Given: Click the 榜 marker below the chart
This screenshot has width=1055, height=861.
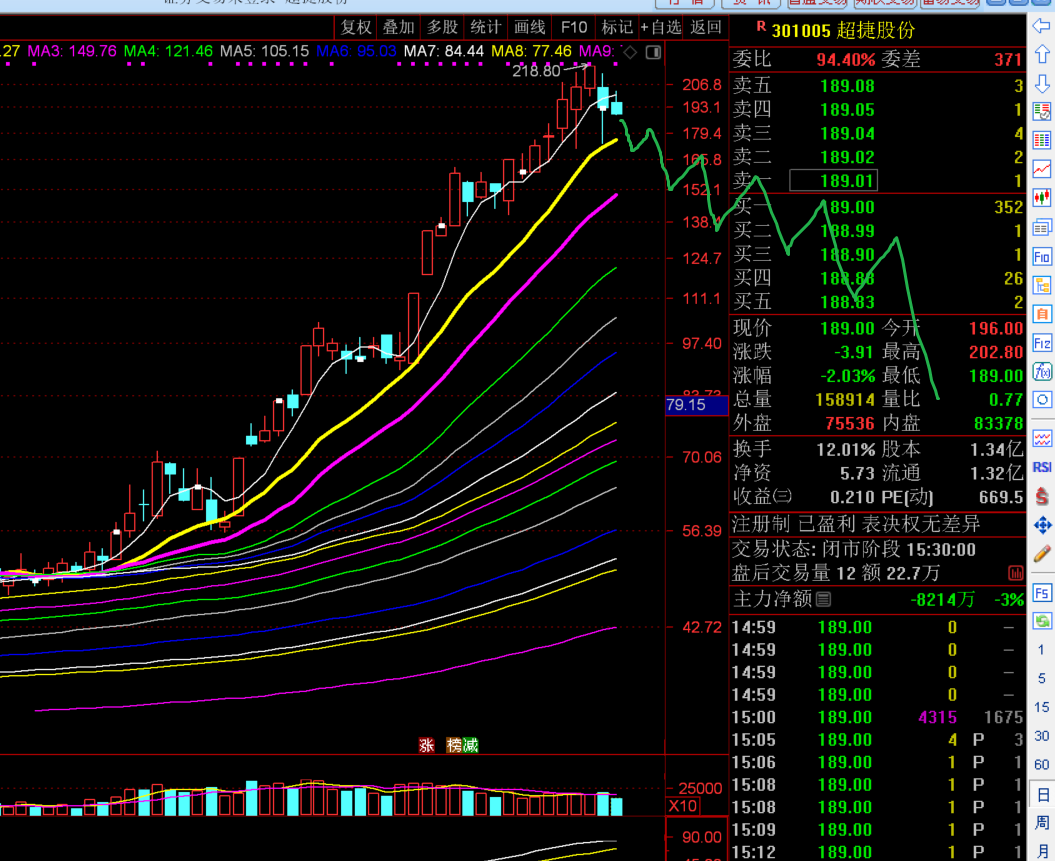Looking at the screenshot, I should [x=455, y=745].
